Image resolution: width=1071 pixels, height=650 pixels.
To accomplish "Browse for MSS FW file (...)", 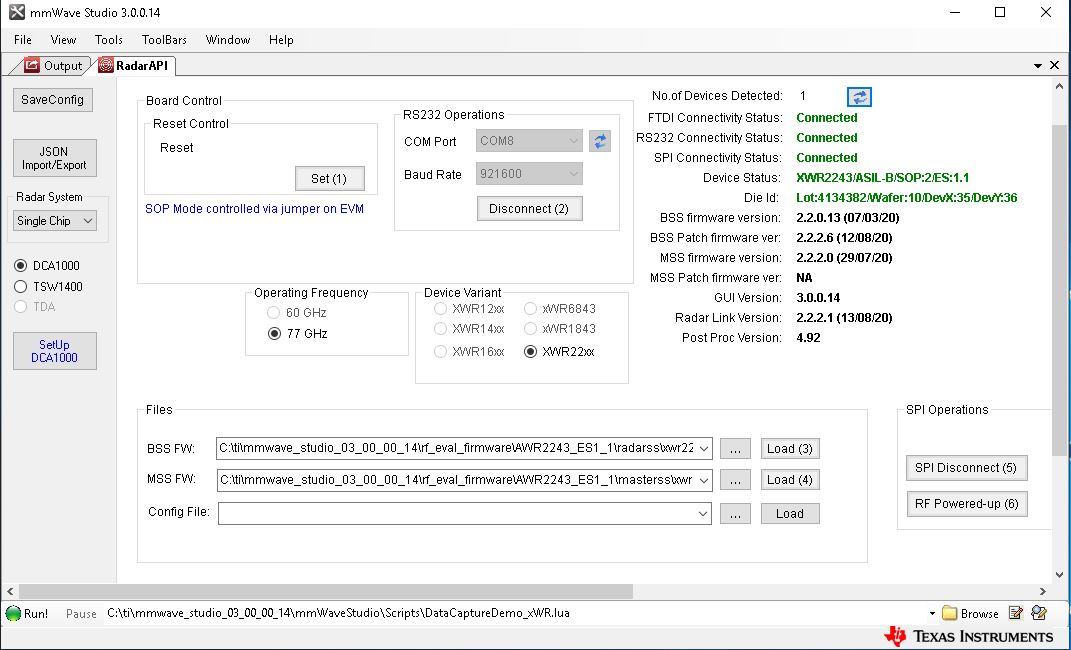I will tap(735, 480).
